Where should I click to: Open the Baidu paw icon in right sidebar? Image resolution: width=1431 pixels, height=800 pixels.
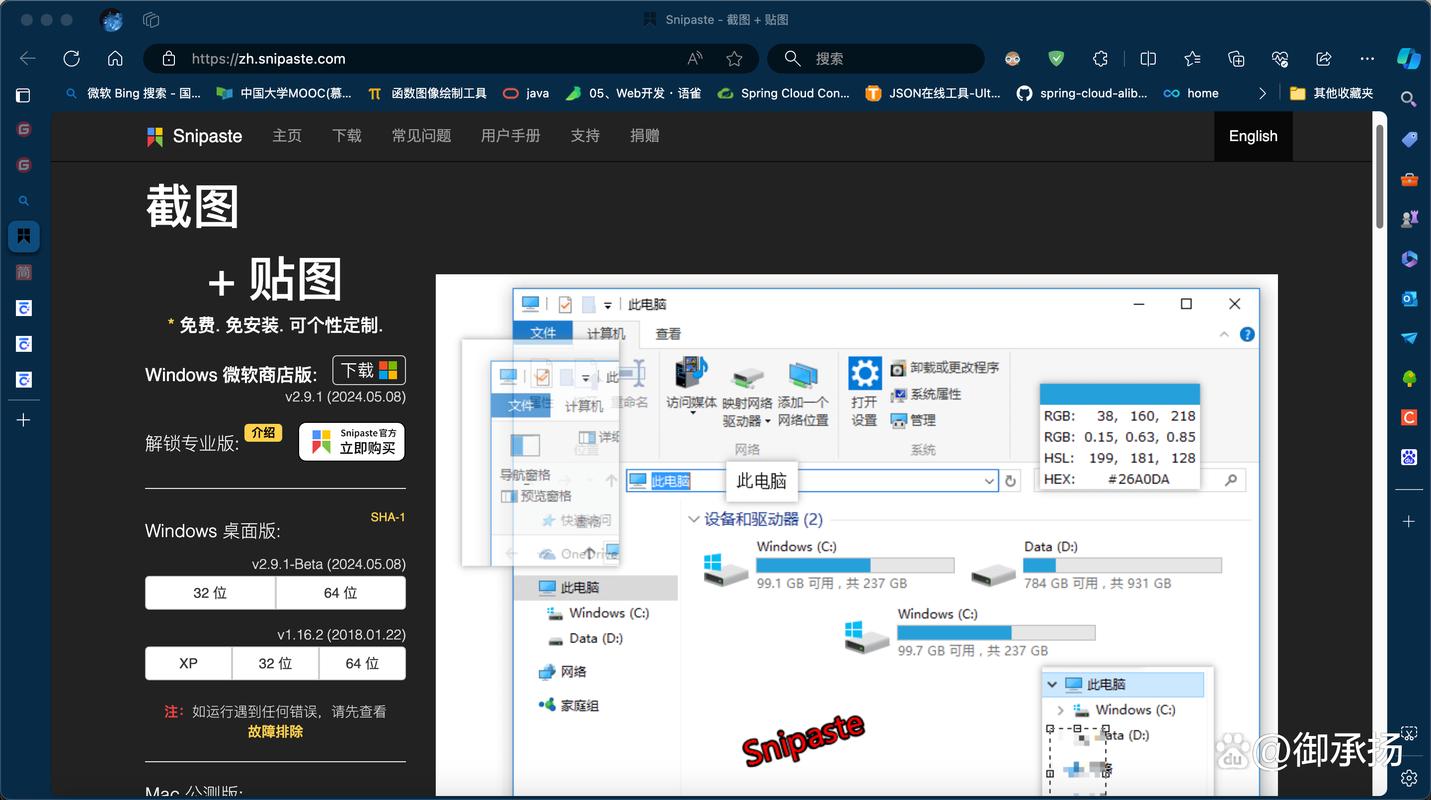[1409, 457]
